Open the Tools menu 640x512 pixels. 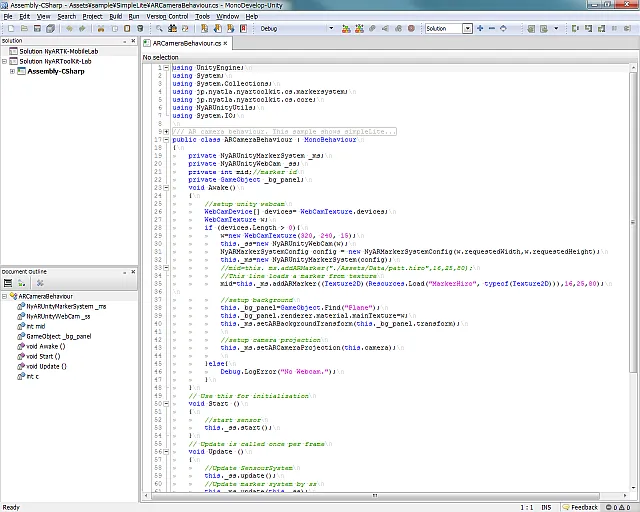click(202, 17)
